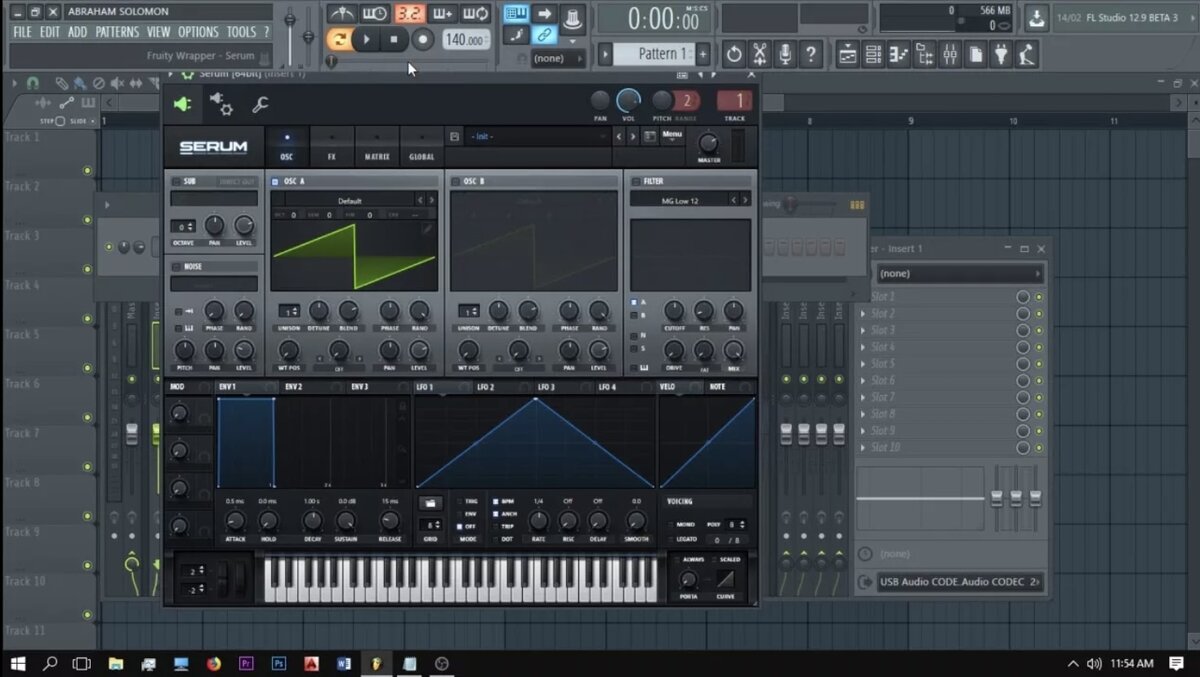Select the green plugin icon in wrapper
1200x677 pixels.
pos(182,104)
